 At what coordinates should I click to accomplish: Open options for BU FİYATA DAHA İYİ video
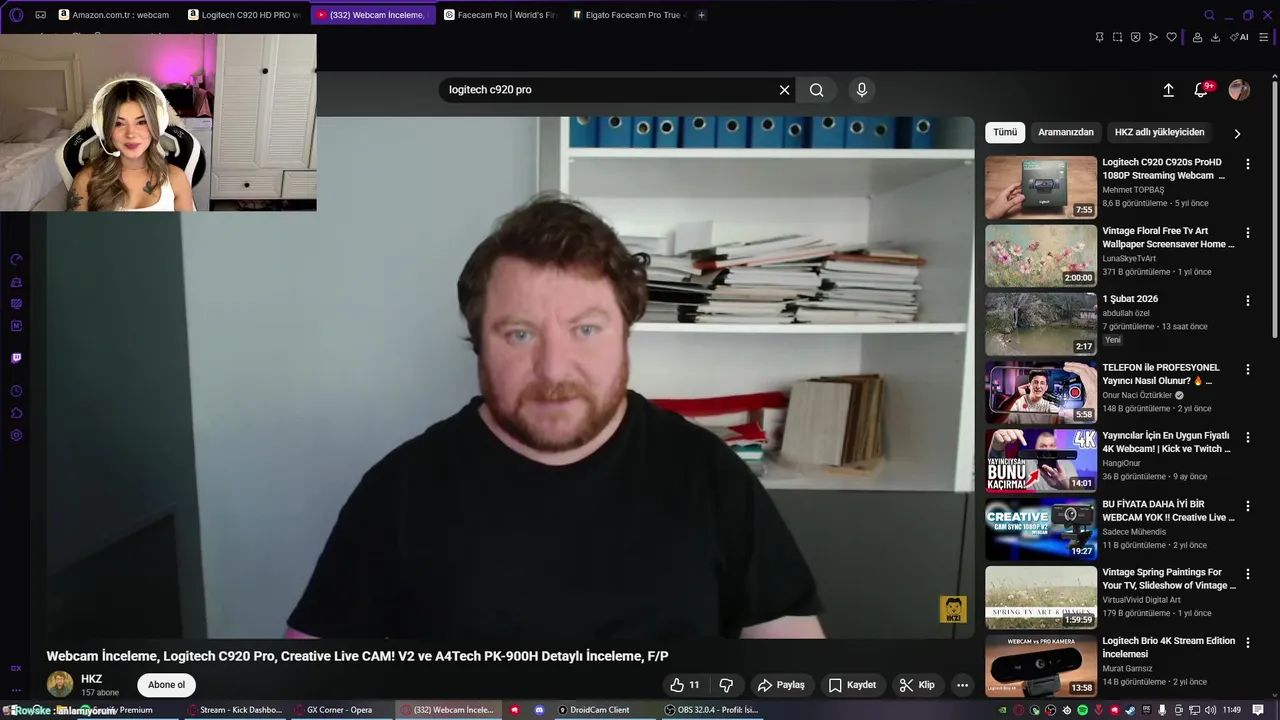click(1247, 505)
